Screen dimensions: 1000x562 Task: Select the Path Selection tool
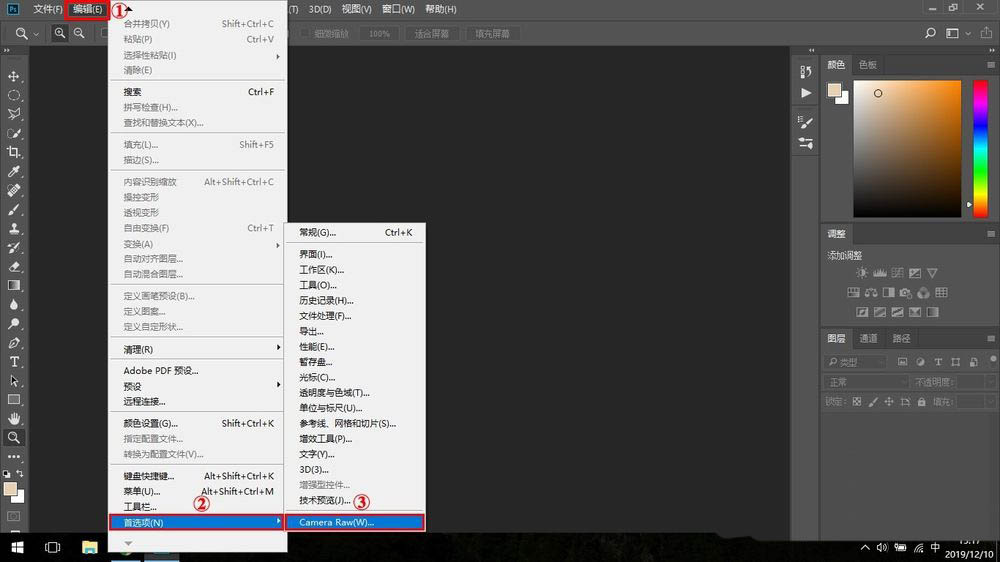pos(13,381)
